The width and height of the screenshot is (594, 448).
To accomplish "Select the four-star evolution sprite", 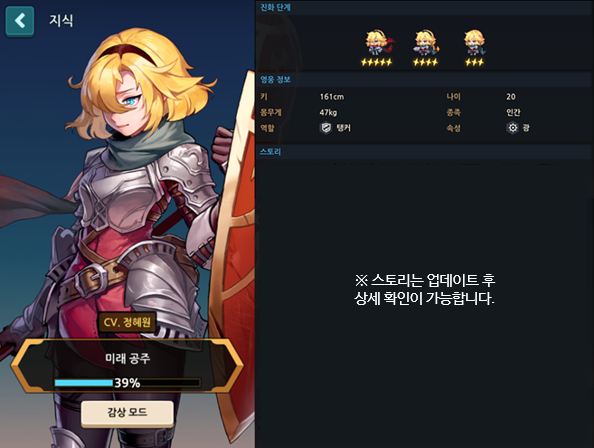I will [427, 42].
